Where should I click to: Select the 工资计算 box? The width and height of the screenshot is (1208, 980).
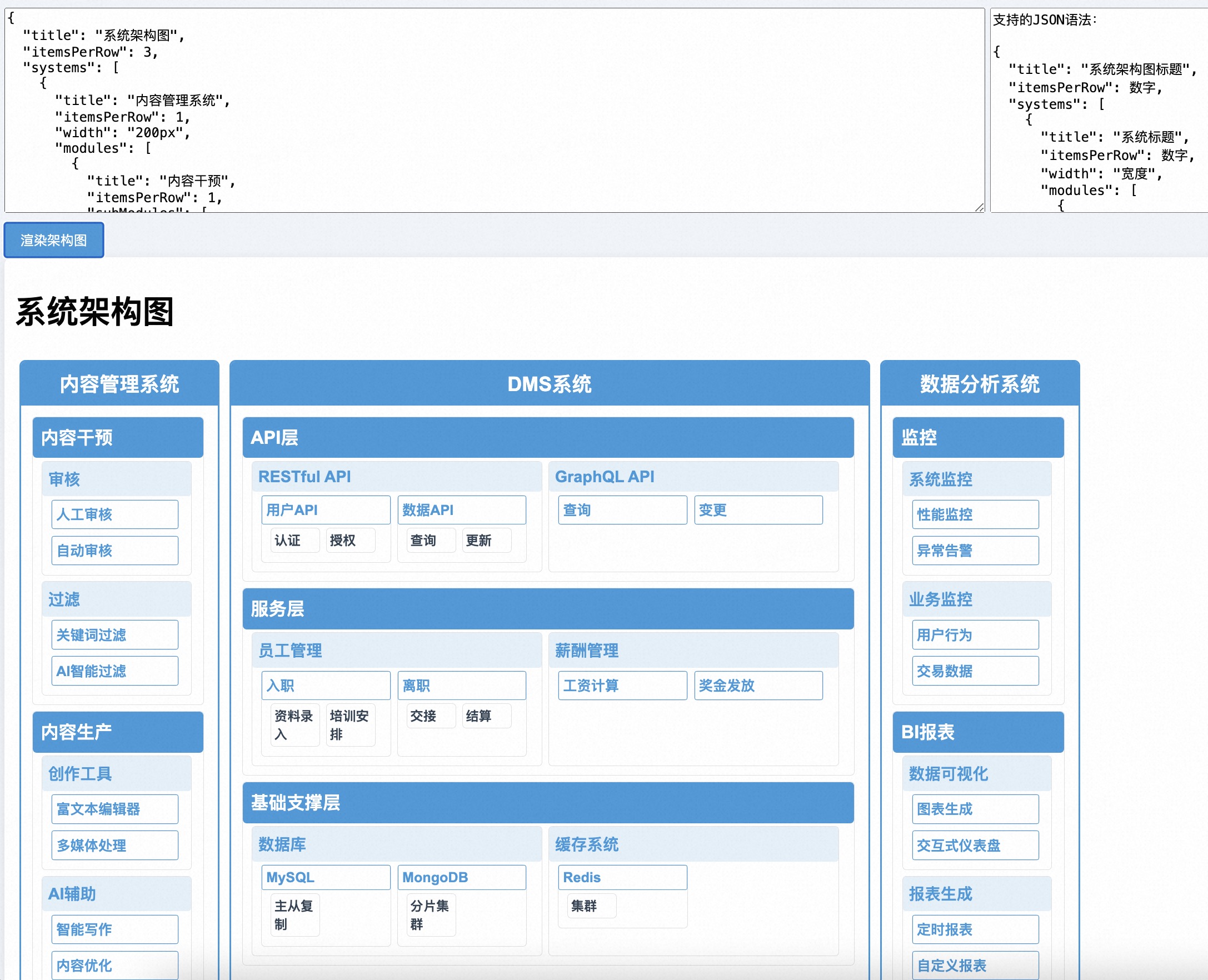[623, 686]
